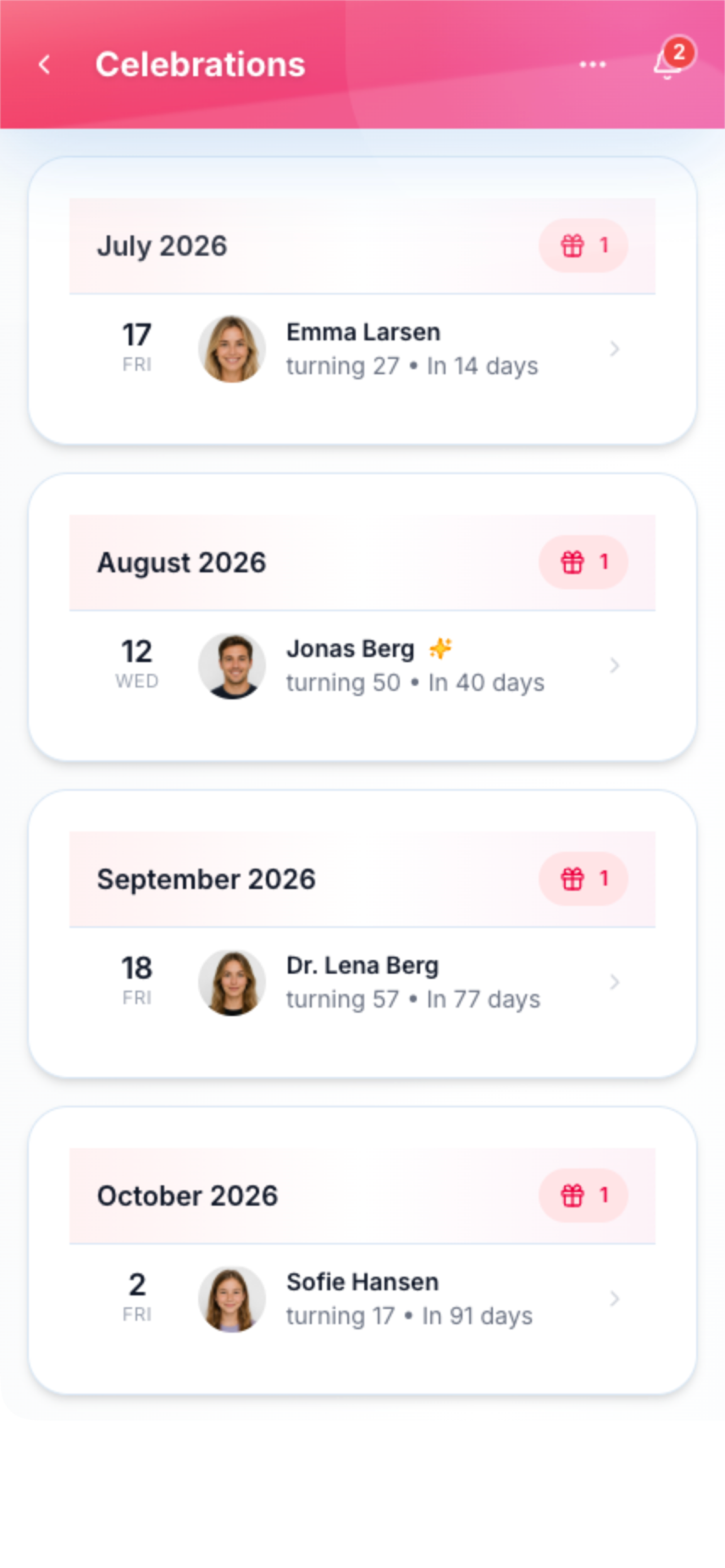Open Dr. Lena Berg's row chevron

coord(614,982)
